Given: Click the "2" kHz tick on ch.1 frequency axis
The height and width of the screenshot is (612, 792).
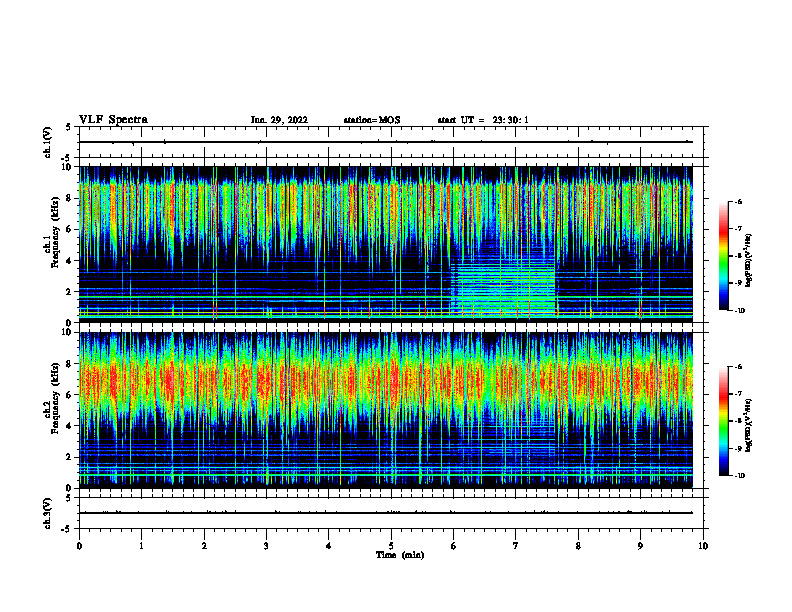Looking at the screenshot, I should click(69, 292).
